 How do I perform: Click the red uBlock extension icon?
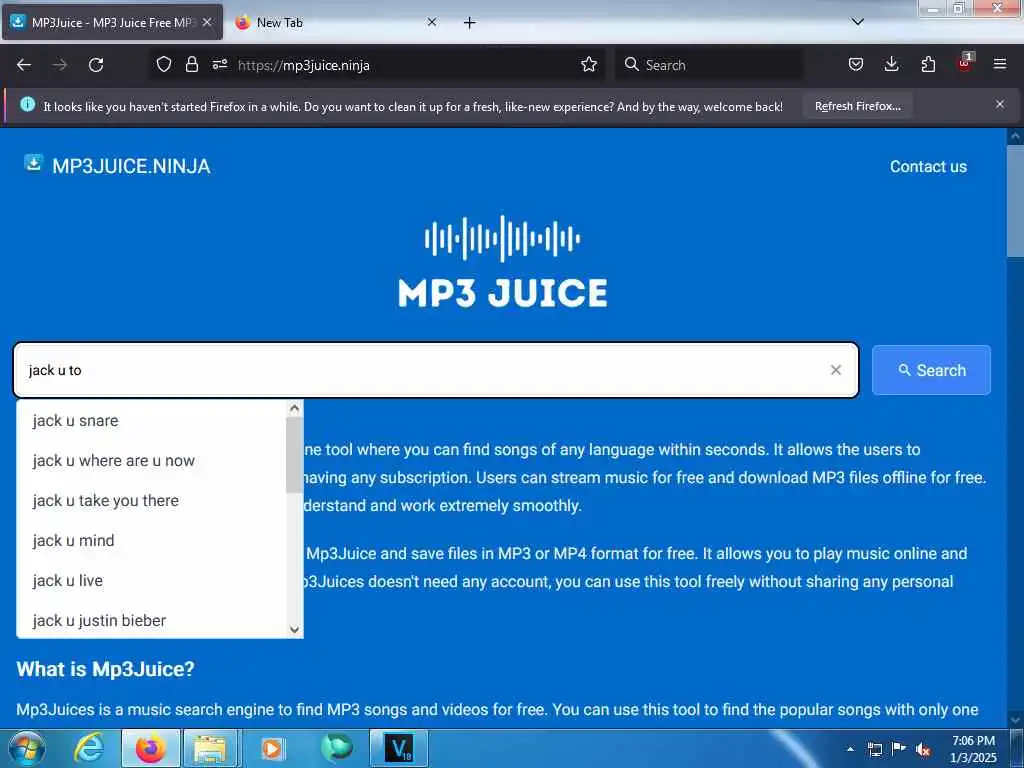pos(965,63)
